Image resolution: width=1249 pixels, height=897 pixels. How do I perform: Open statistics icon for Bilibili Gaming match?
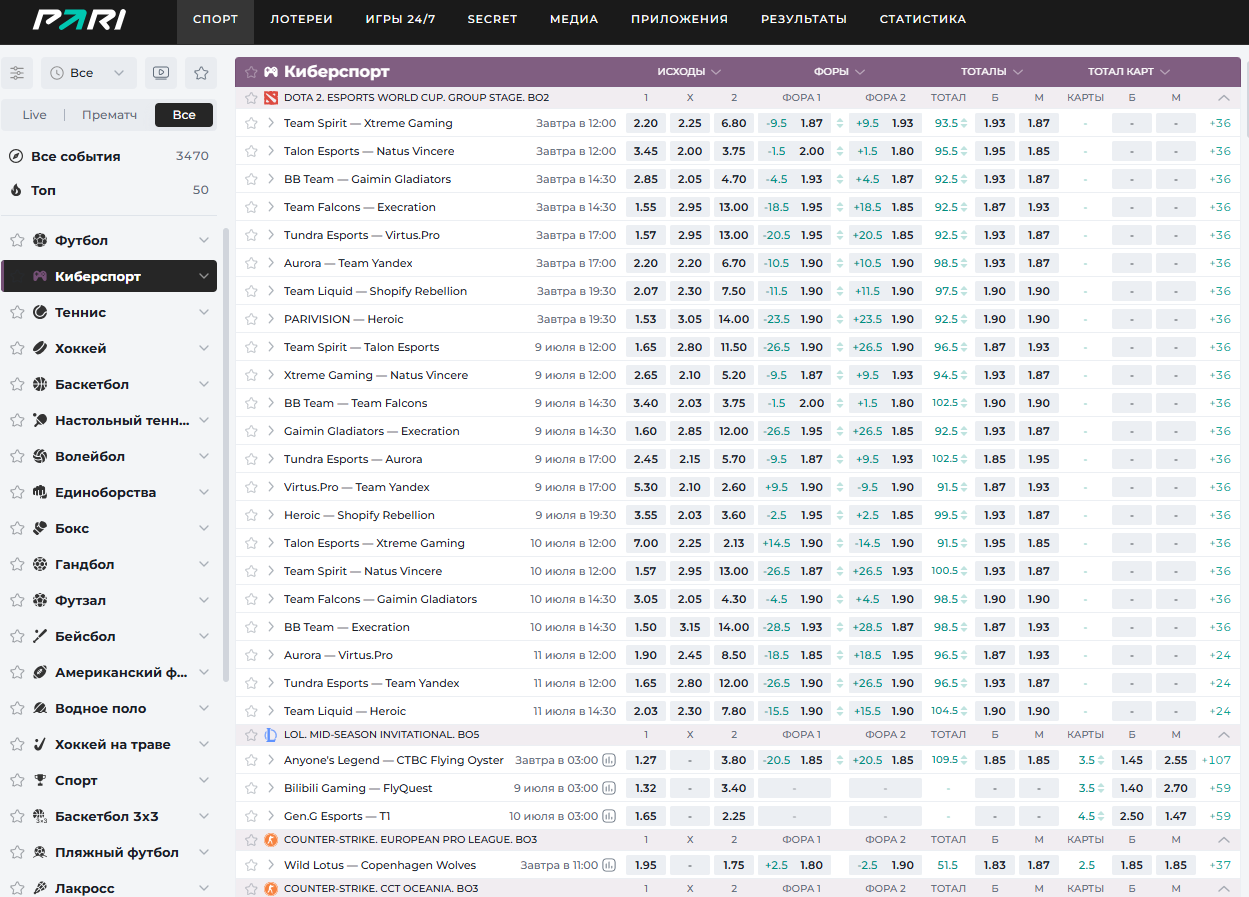click(608, 788)
